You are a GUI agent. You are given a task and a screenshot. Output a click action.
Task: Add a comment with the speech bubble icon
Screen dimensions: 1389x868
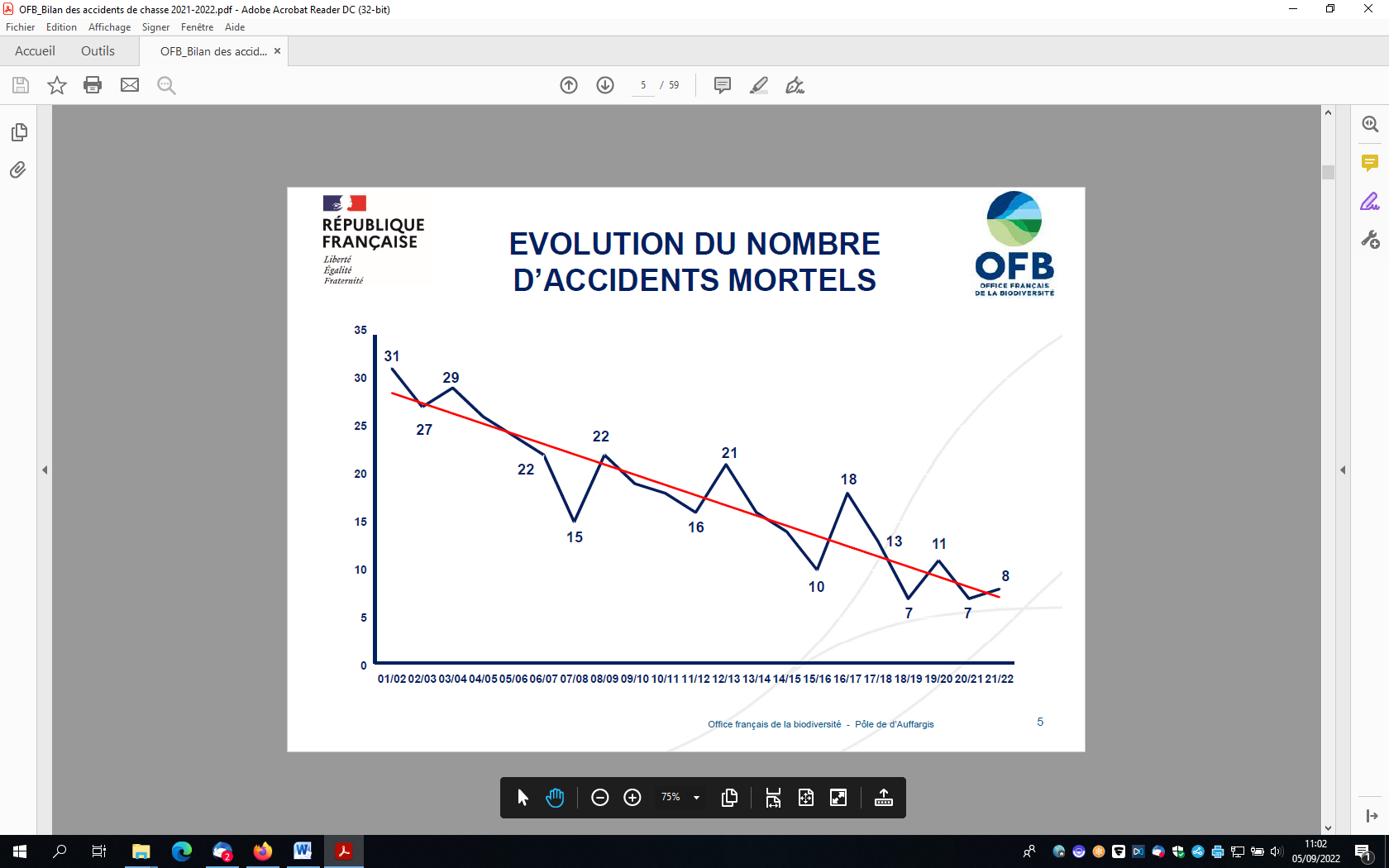(x=722, y=85)
